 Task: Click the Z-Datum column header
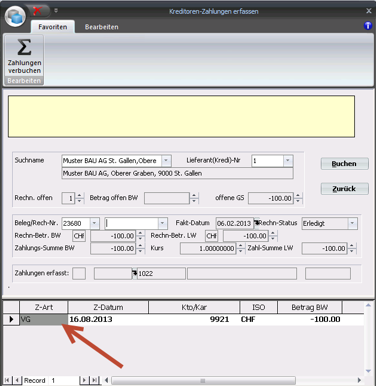coord(108,307)
